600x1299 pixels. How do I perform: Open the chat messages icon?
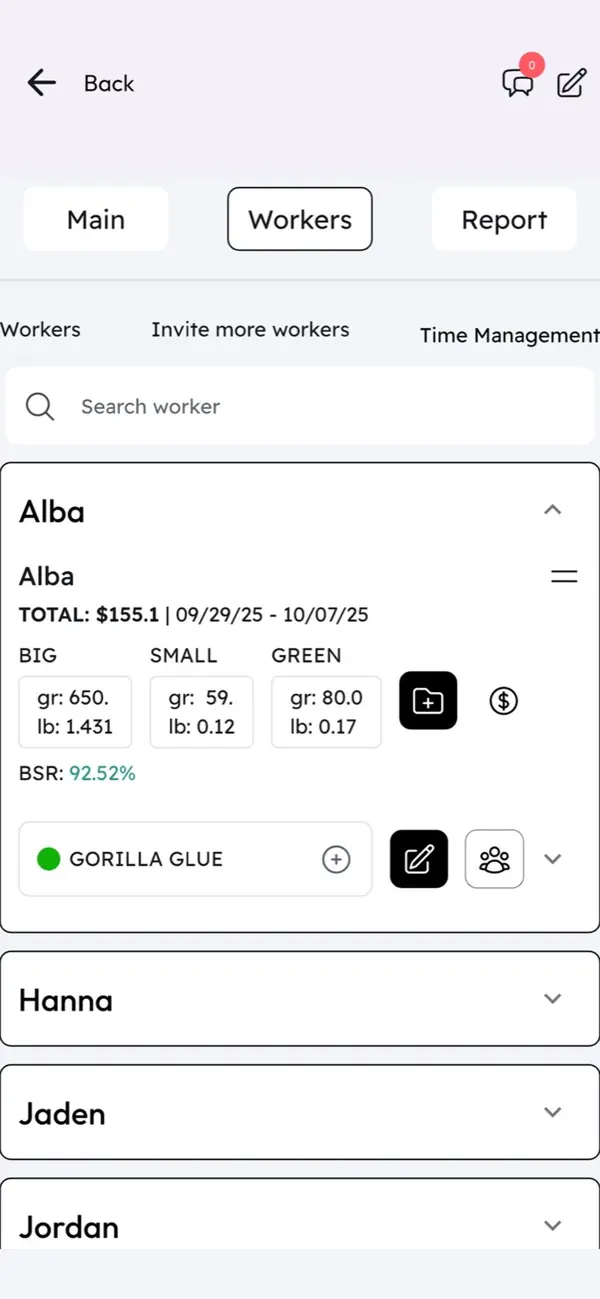click(x=518, y=84)
